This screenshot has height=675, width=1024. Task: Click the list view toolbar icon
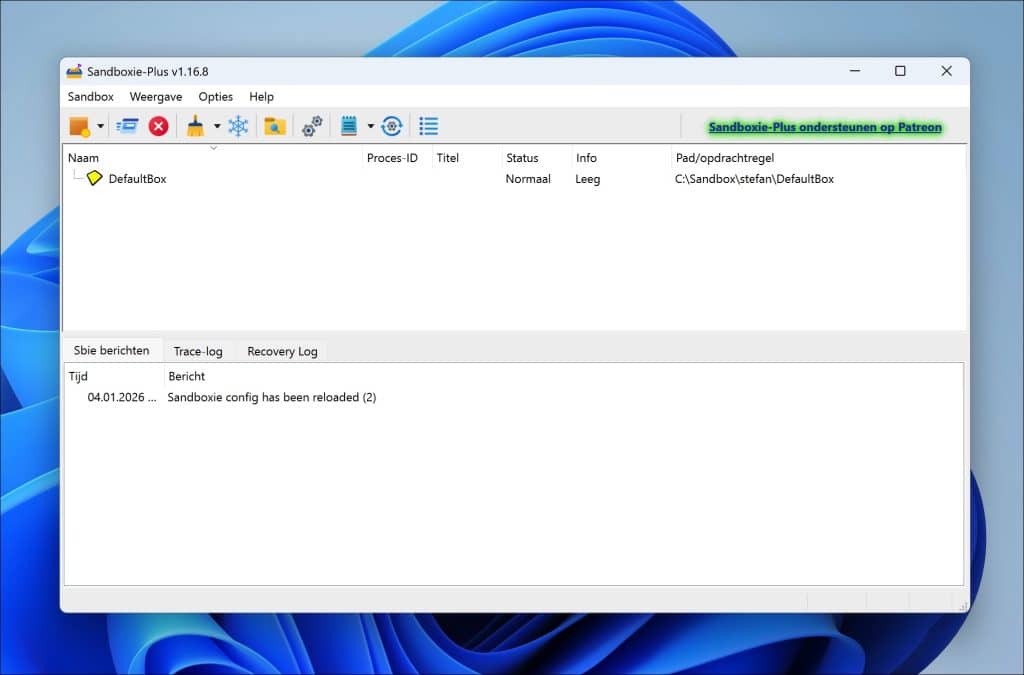(x=429, y=126)
